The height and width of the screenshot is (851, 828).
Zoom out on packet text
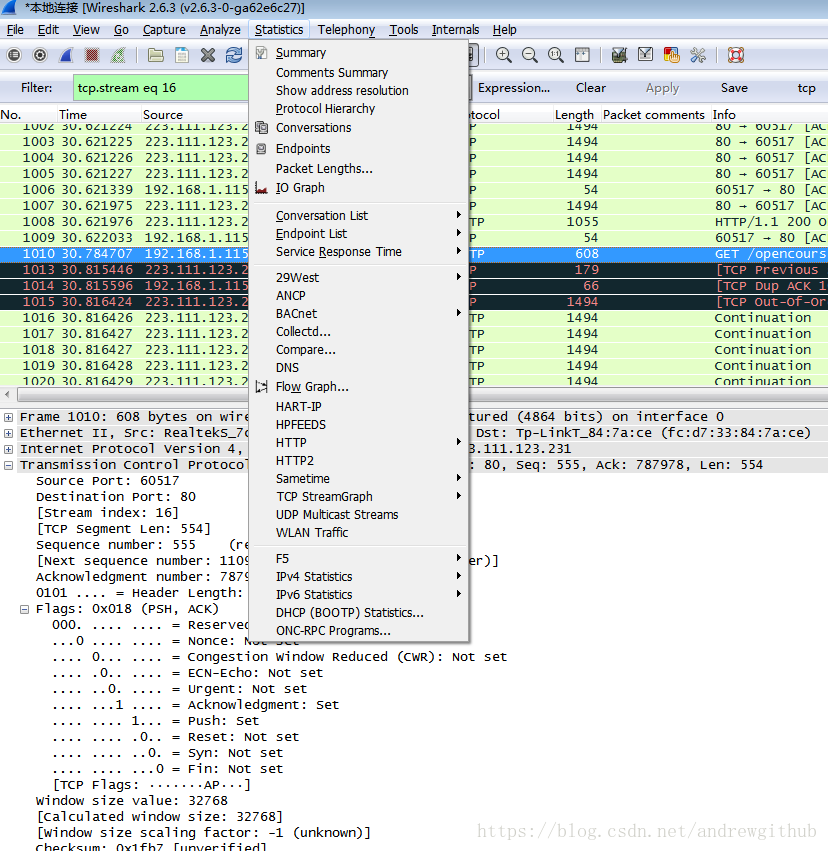(530, 55)
